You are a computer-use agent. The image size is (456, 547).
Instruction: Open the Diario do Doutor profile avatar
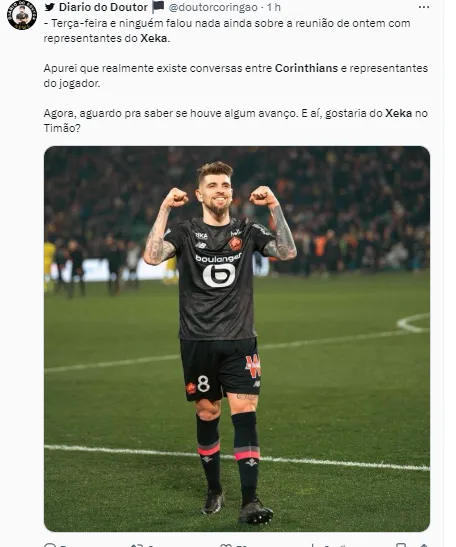point(22,15)
